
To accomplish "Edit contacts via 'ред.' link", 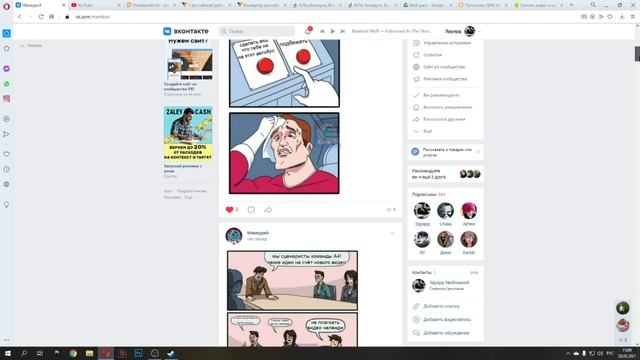I will click(x=474, y=272).
